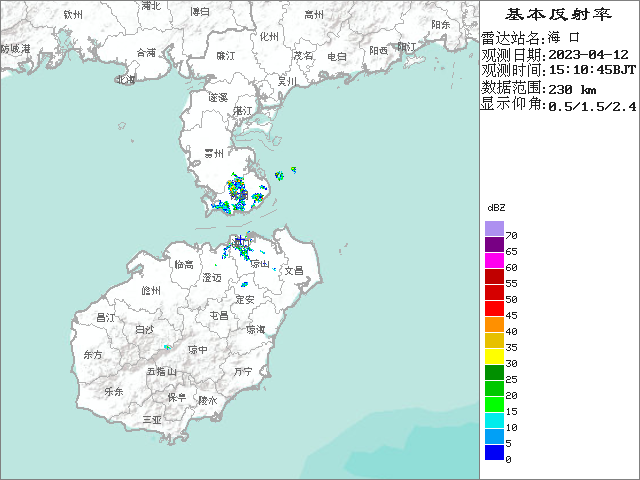Click the darkest blue swatch at legend bottom
The width and height of the screenshot is (640, 480).
pos(494,452)
